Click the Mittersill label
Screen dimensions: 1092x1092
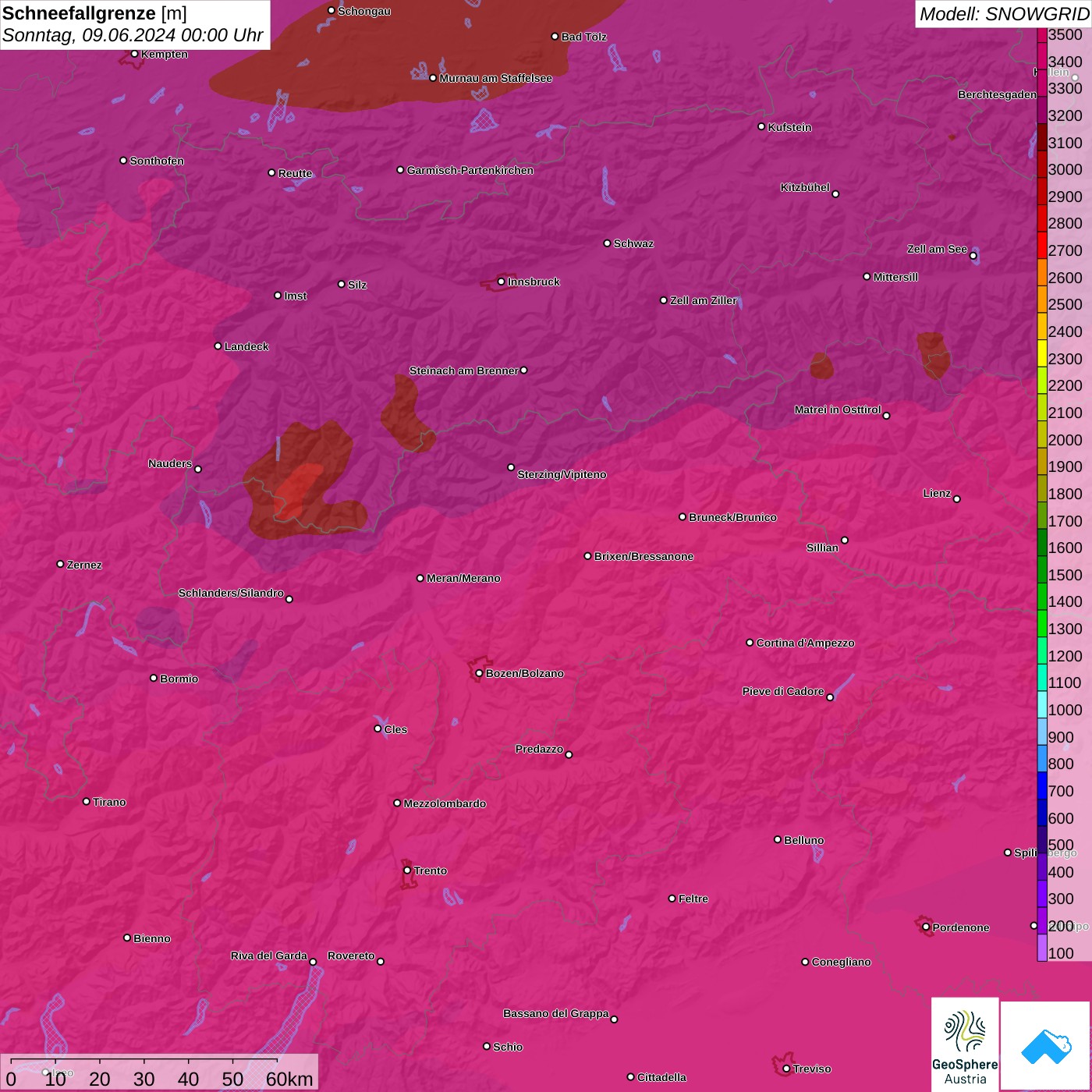[895, 277]
